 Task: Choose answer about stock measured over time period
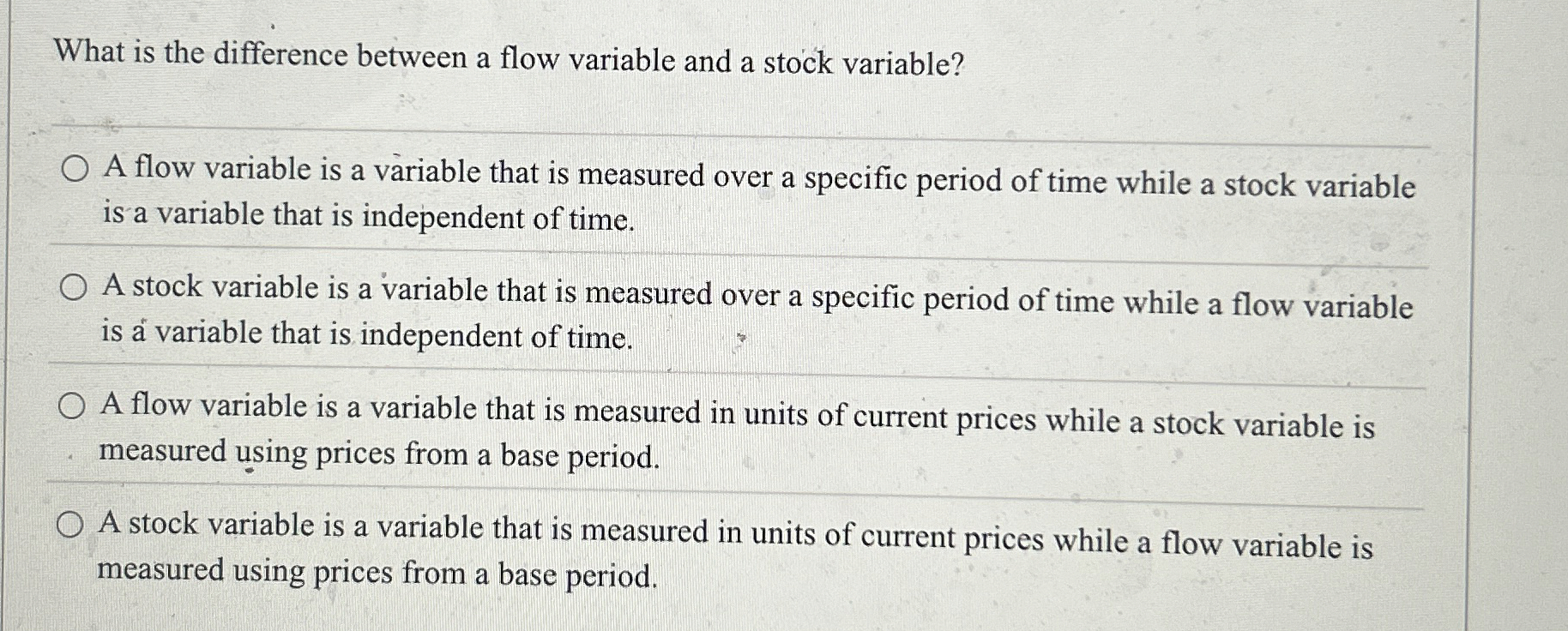(x=72, y=286)
